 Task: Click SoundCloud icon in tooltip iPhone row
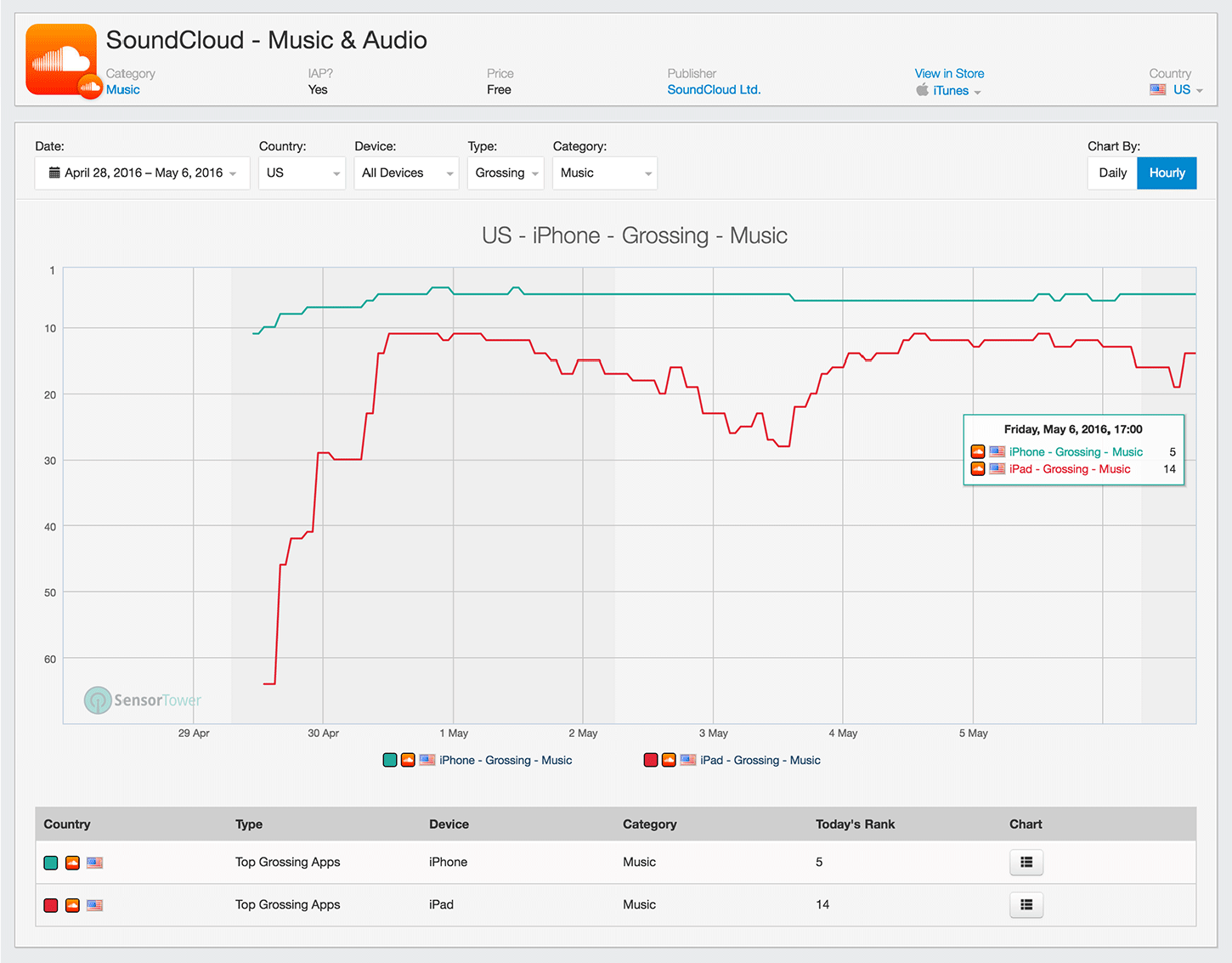coord(978,452)
